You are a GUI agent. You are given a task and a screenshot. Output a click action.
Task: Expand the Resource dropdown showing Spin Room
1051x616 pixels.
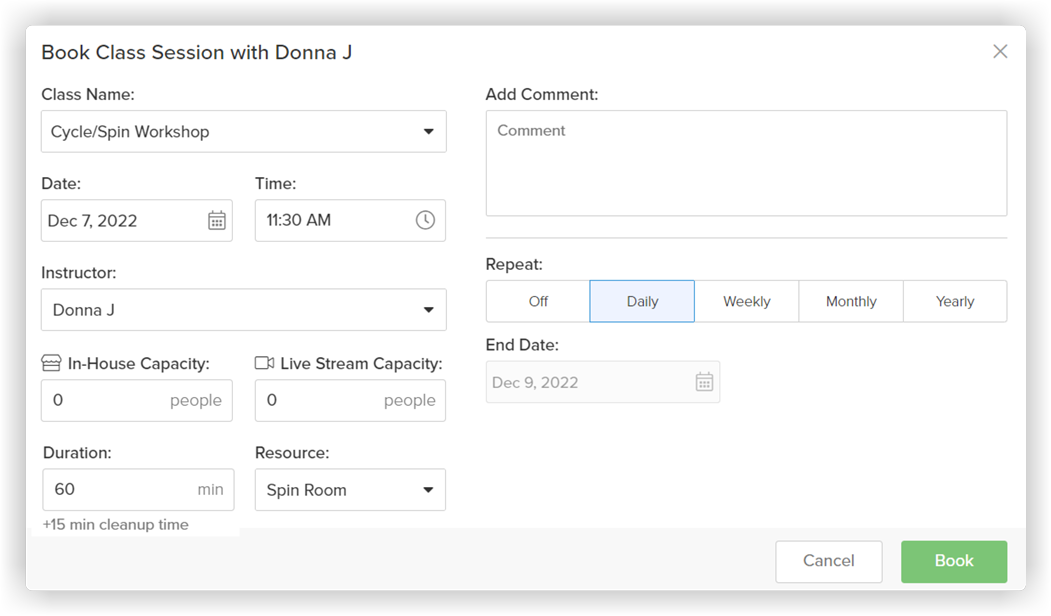(x=350, y=490)
